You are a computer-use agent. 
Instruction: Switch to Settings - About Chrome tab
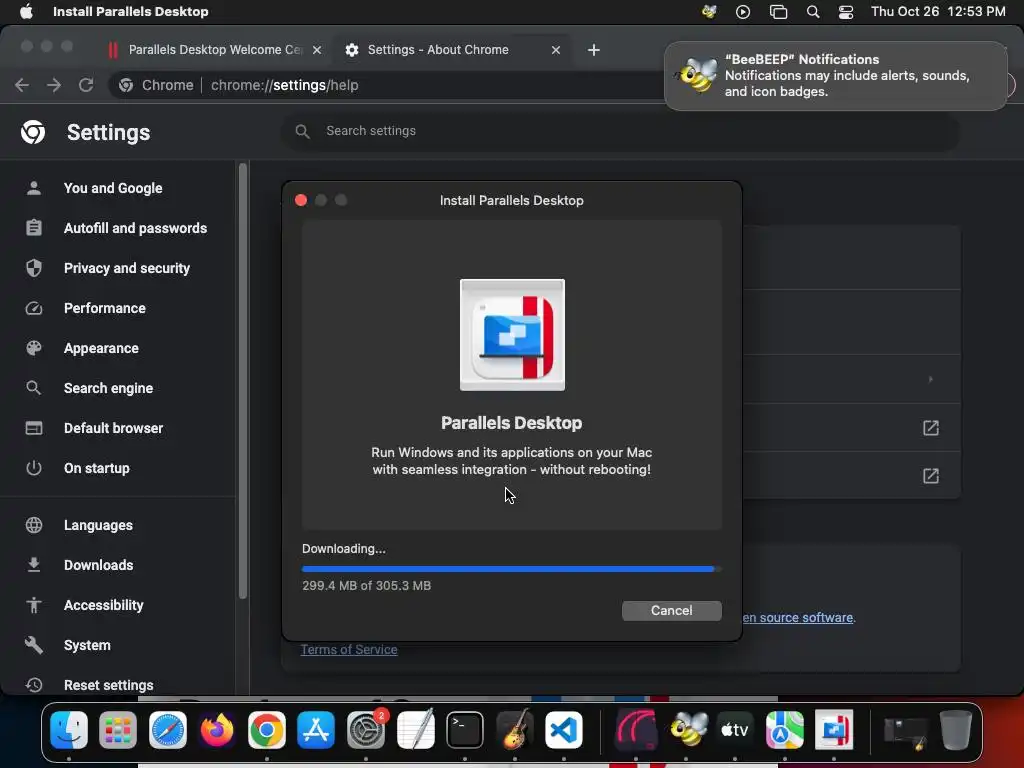pyautogui.click(x=452, y=50)
